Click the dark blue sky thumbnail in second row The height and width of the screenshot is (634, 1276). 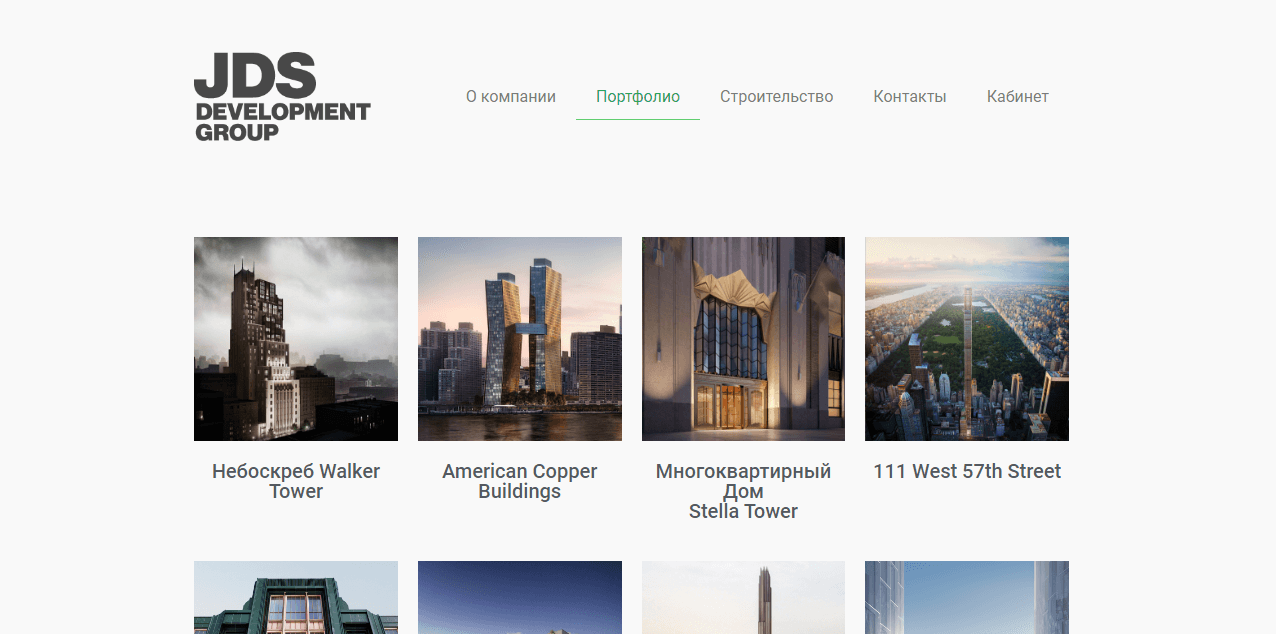click(519, 597)
